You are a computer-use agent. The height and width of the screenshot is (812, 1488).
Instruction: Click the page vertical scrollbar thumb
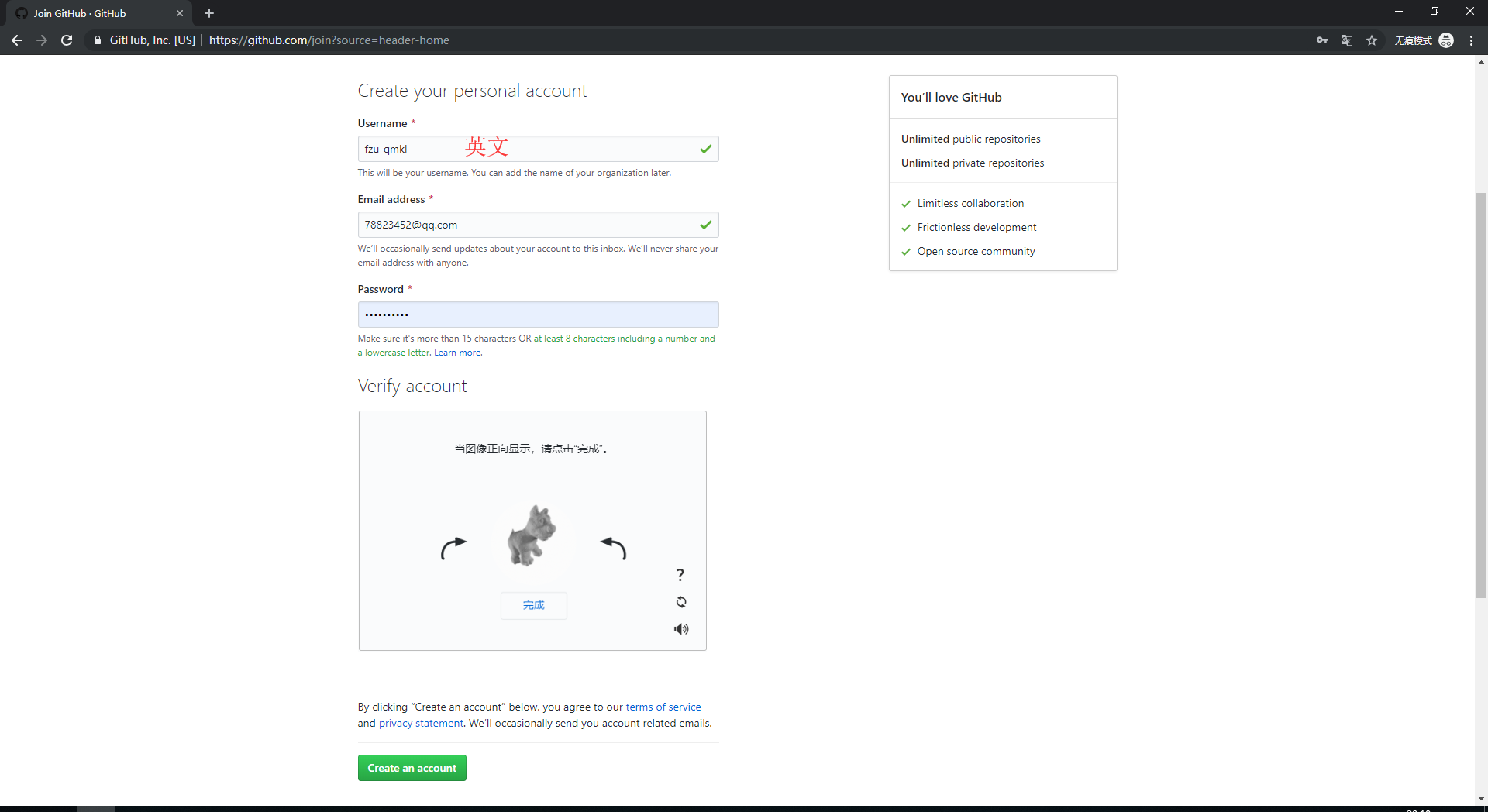point(1481,395)
